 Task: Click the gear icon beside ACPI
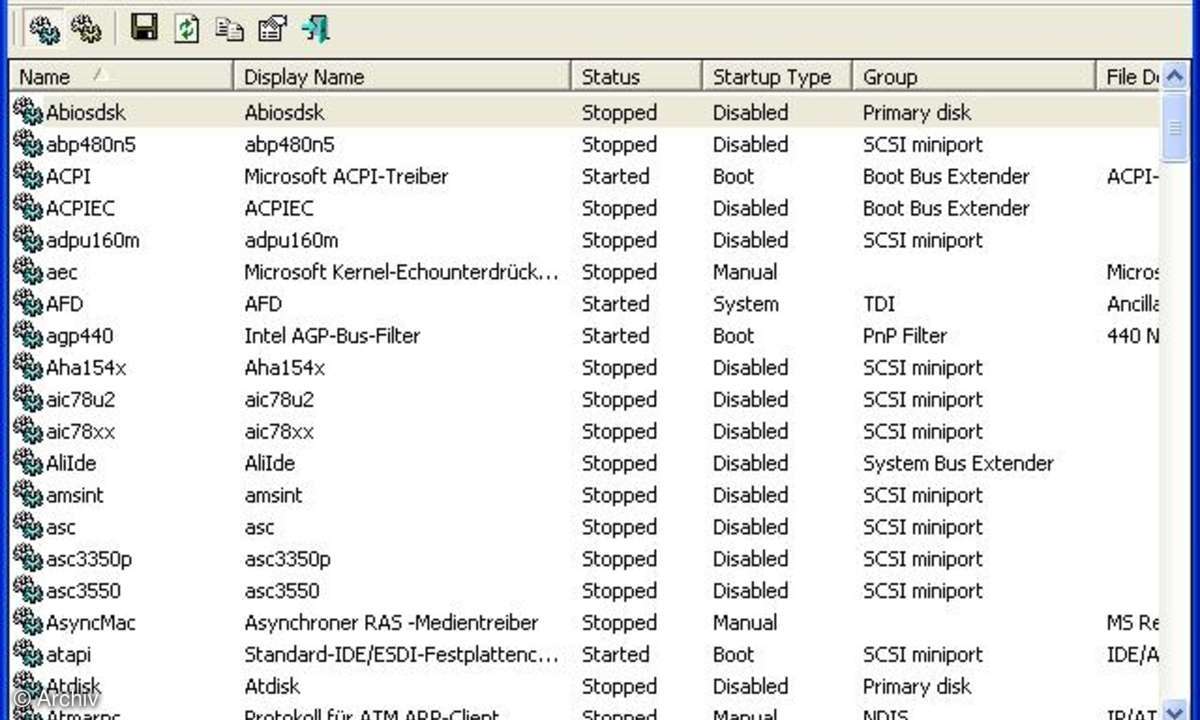(27, 176)
